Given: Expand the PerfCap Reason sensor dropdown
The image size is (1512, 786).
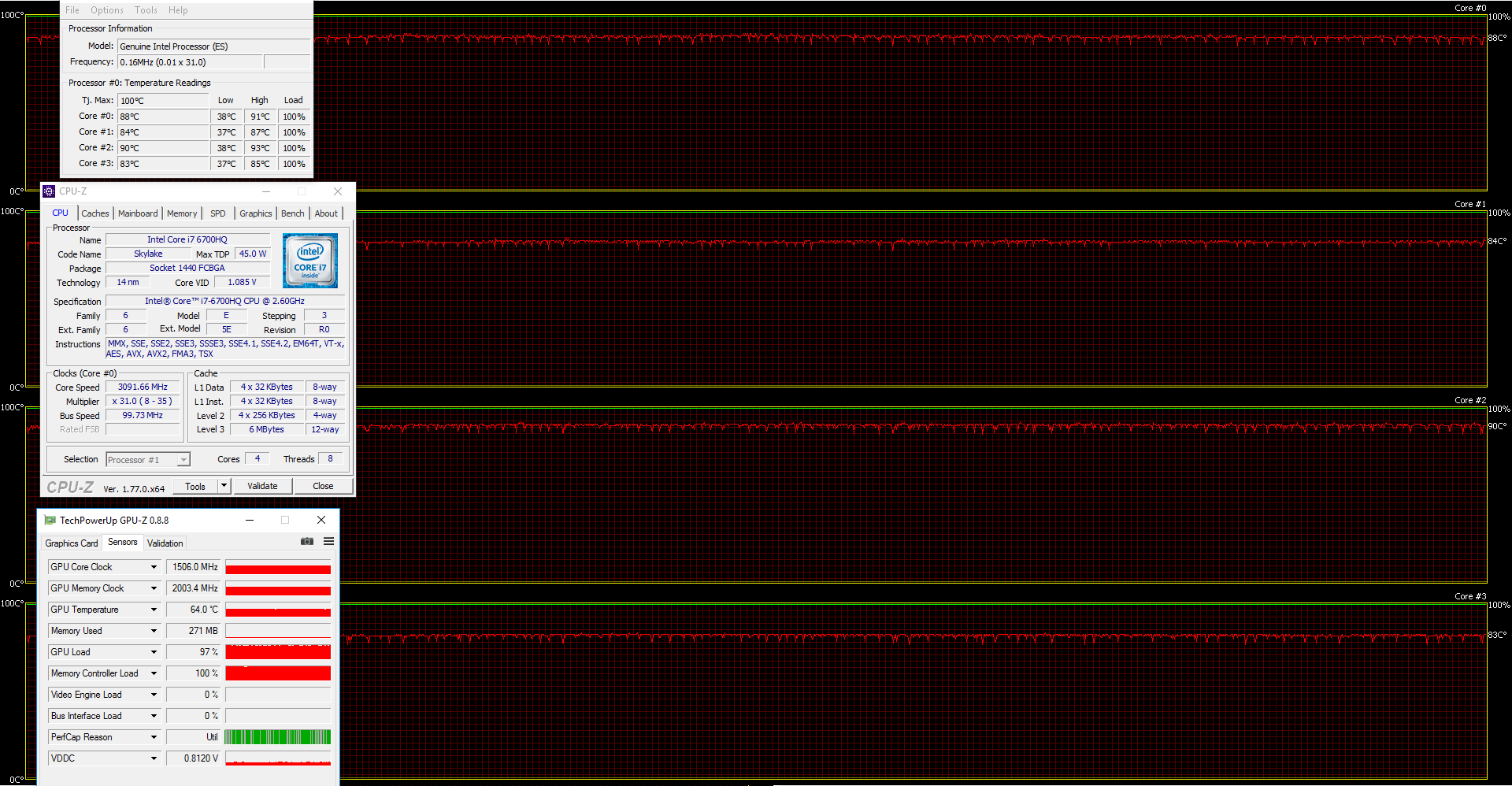Looking at the screenshot, I should [x=154, y=737].
